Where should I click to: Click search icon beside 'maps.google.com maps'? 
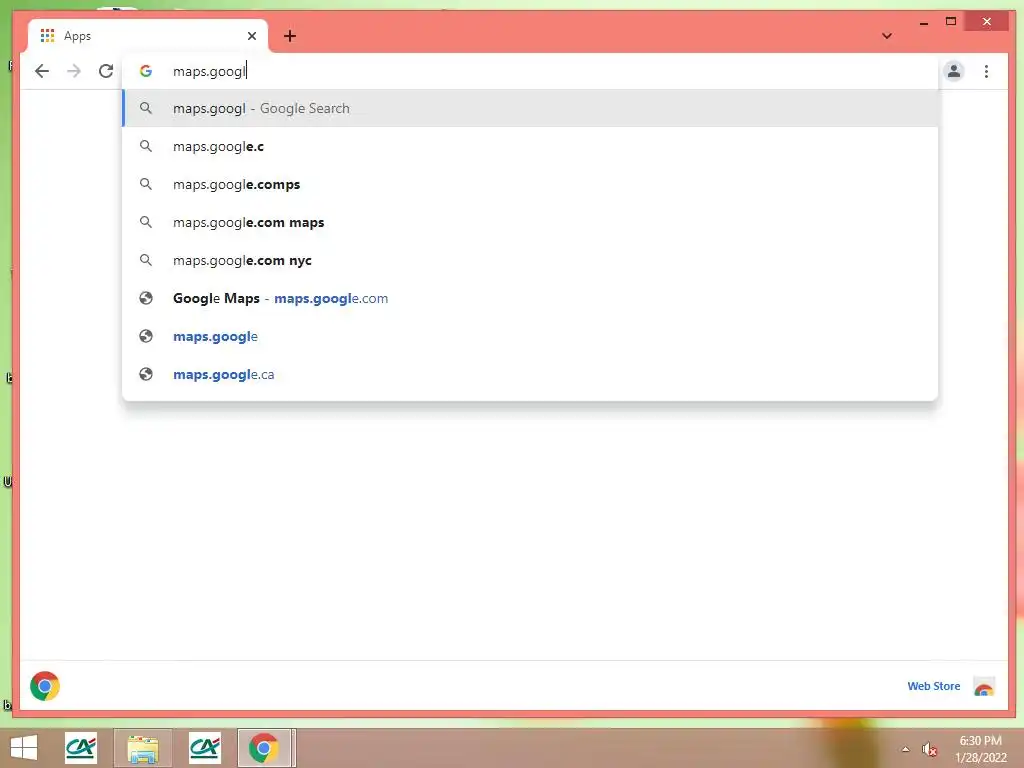click(146, 222)
